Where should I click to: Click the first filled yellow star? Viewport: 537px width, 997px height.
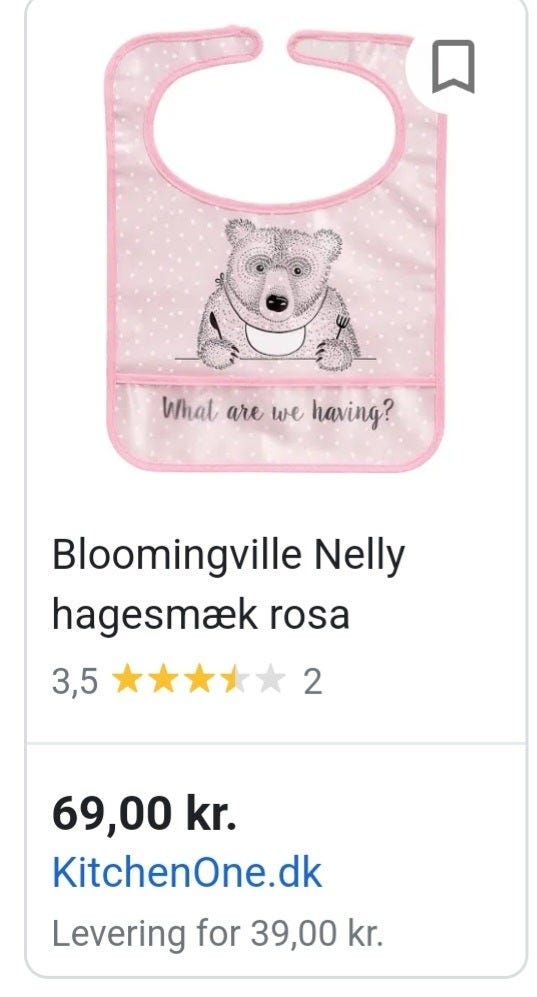pyautogui.click(x=127, y=679)
